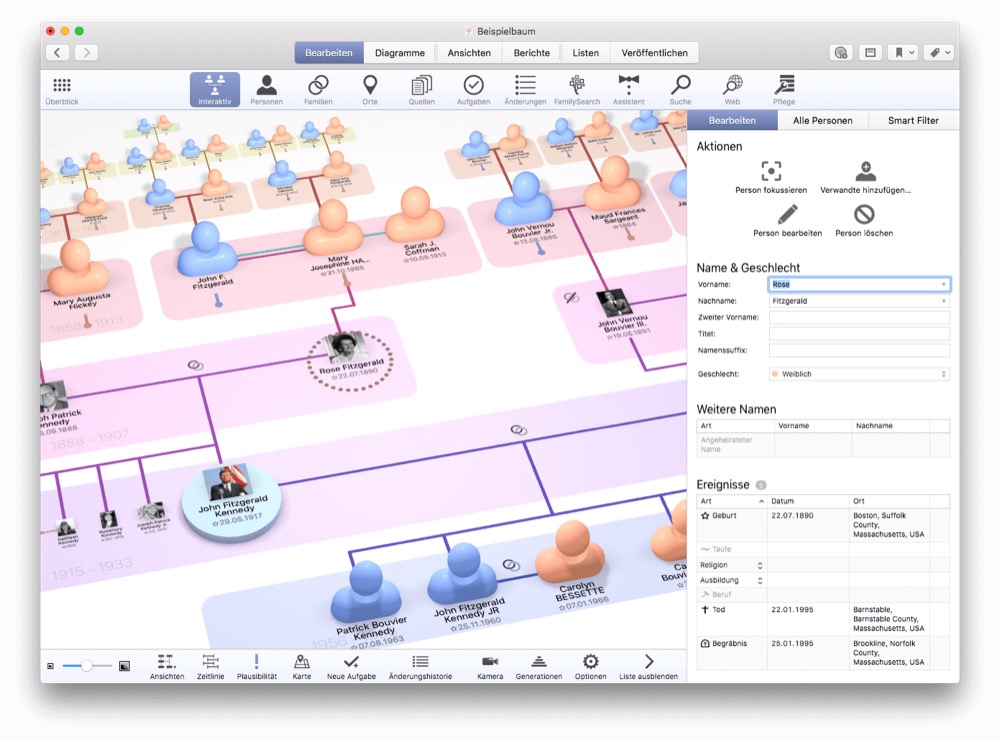Open the Quellen sources section
Screen dimensions: 1000x741
point(421,89)
